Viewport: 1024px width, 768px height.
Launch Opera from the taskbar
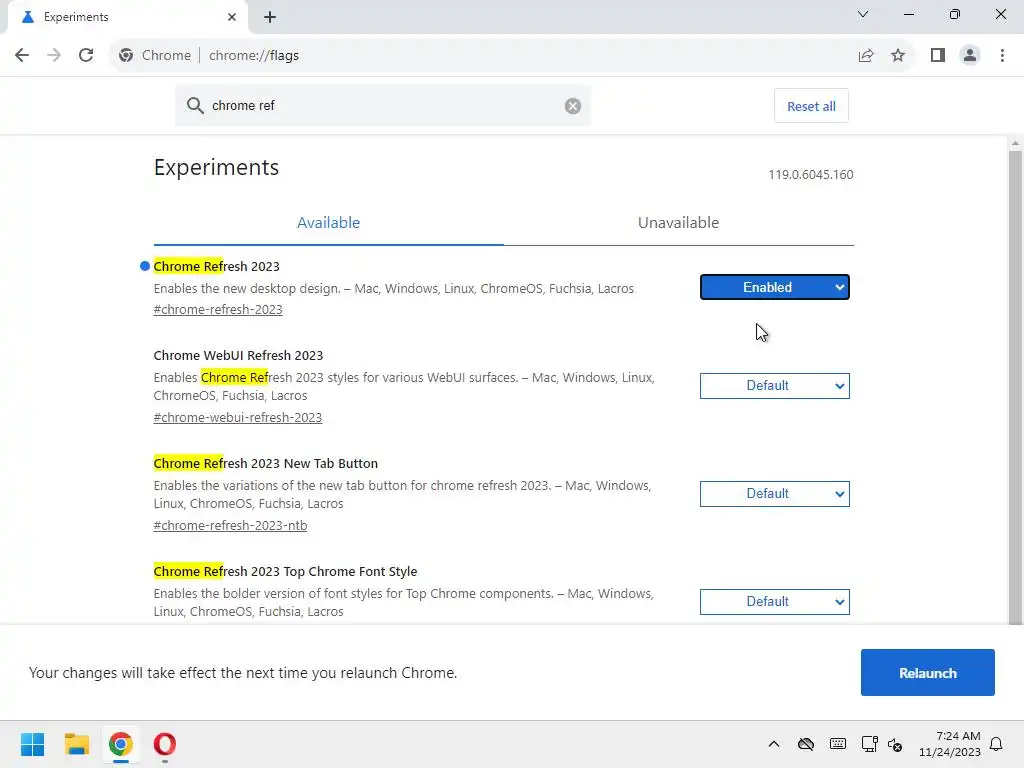coord(165,744)
